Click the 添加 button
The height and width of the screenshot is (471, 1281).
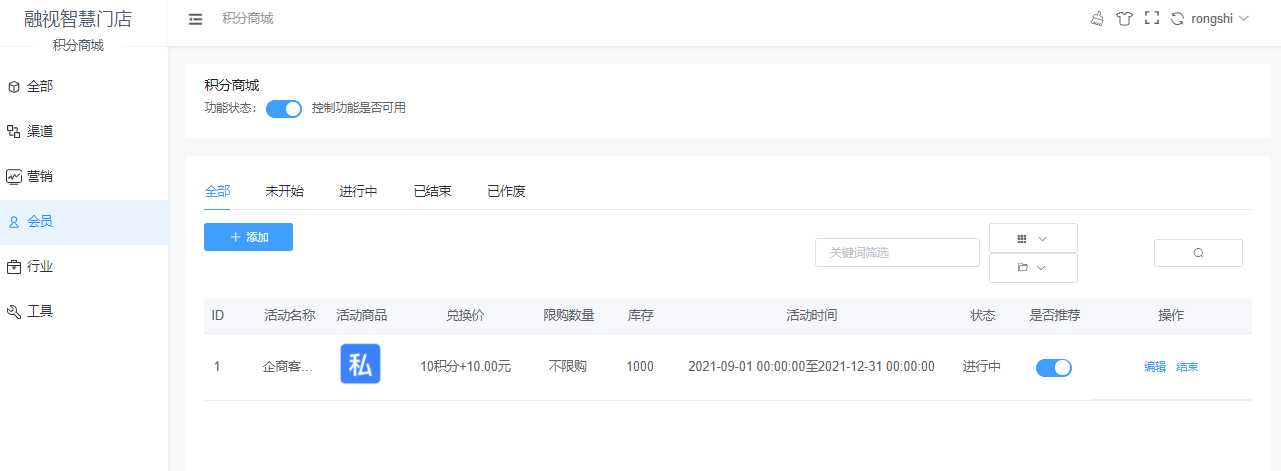[248, 237]
